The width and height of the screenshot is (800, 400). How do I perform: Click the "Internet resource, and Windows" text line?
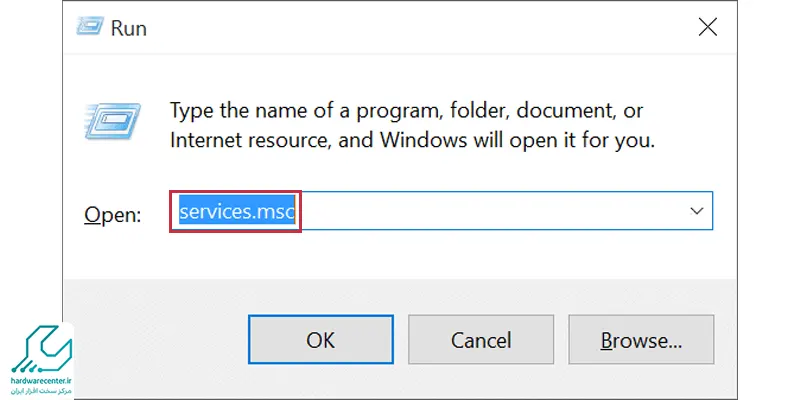[412, 140]
